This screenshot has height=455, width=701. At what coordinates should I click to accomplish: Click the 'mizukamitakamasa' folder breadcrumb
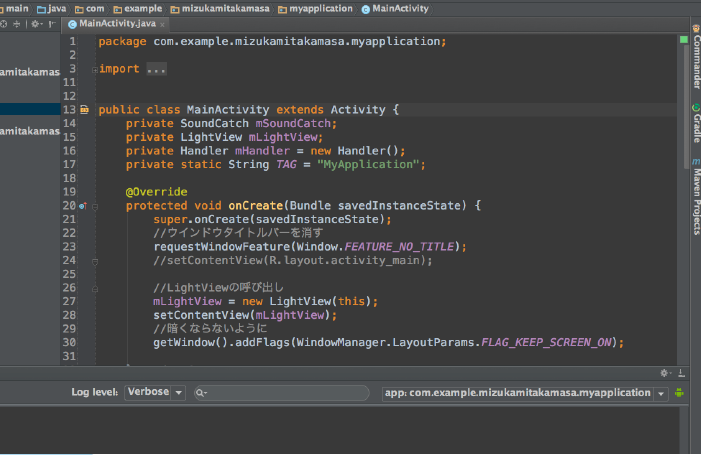[220, 8]
